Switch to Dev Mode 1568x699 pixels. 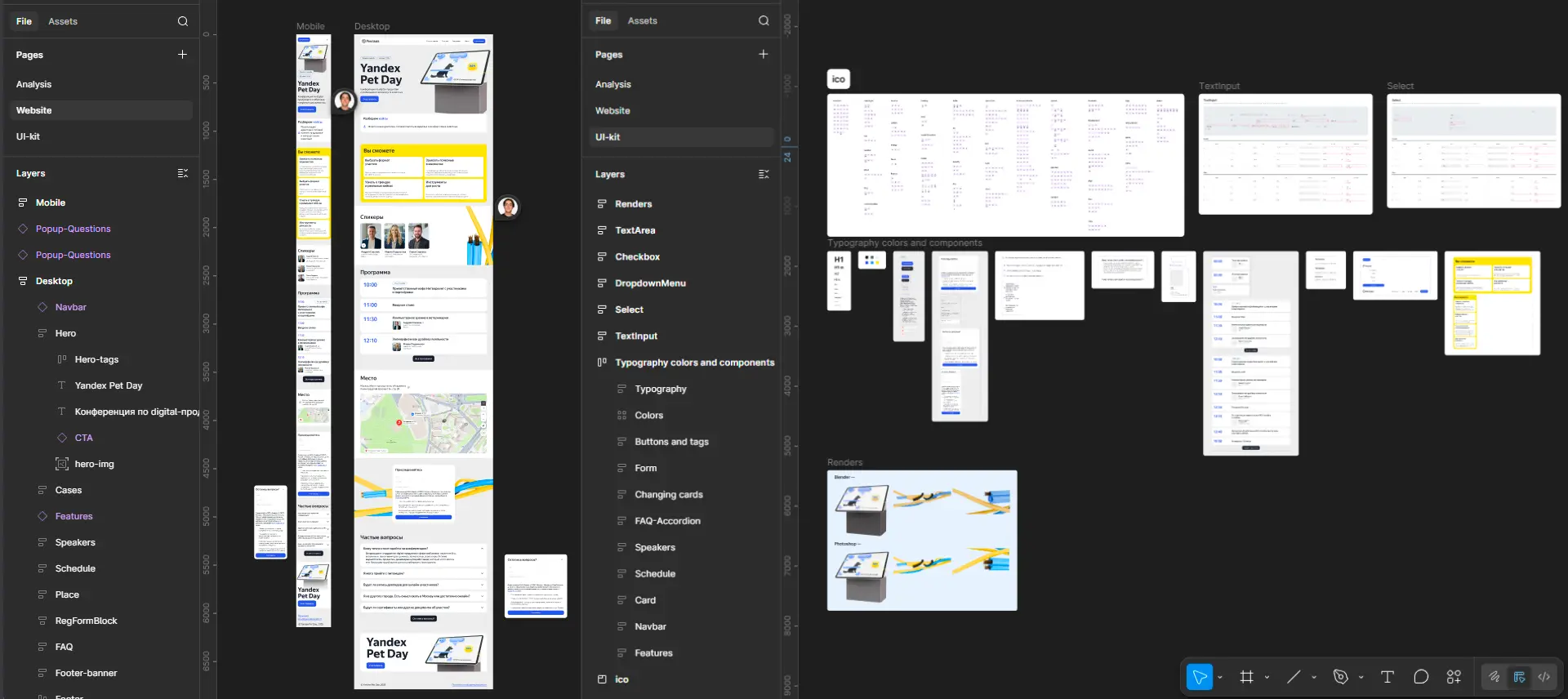[1544, 676]
